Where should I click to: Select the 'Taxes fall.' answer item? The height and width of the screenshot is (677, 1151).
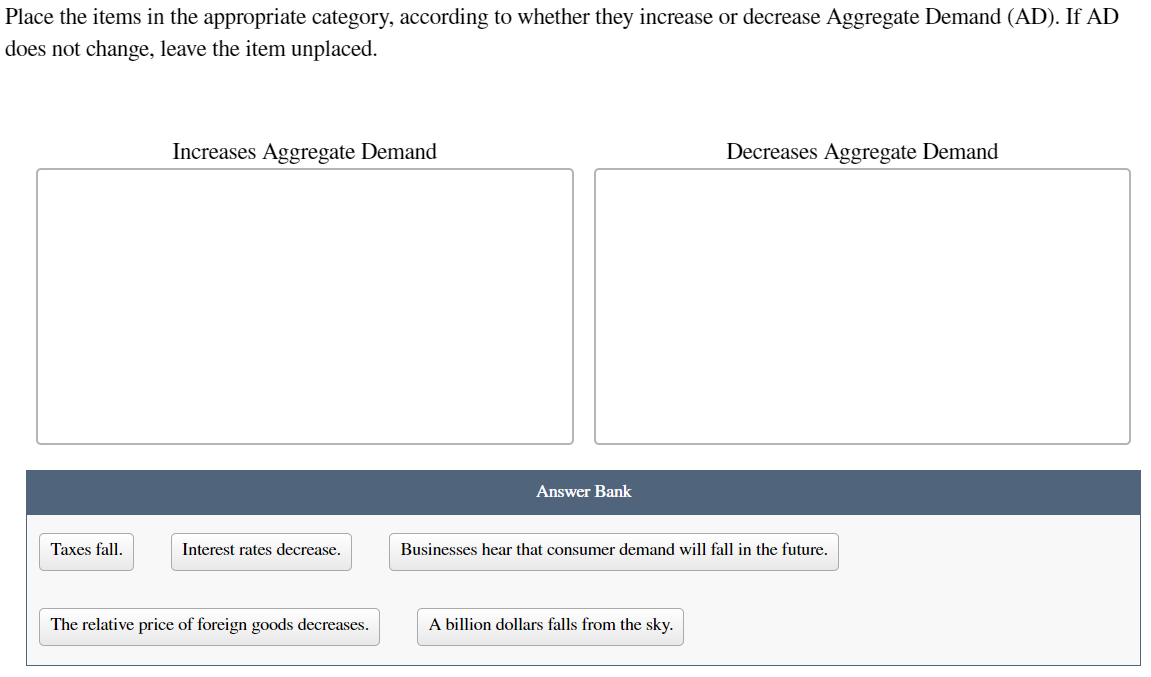coord(87,551)
